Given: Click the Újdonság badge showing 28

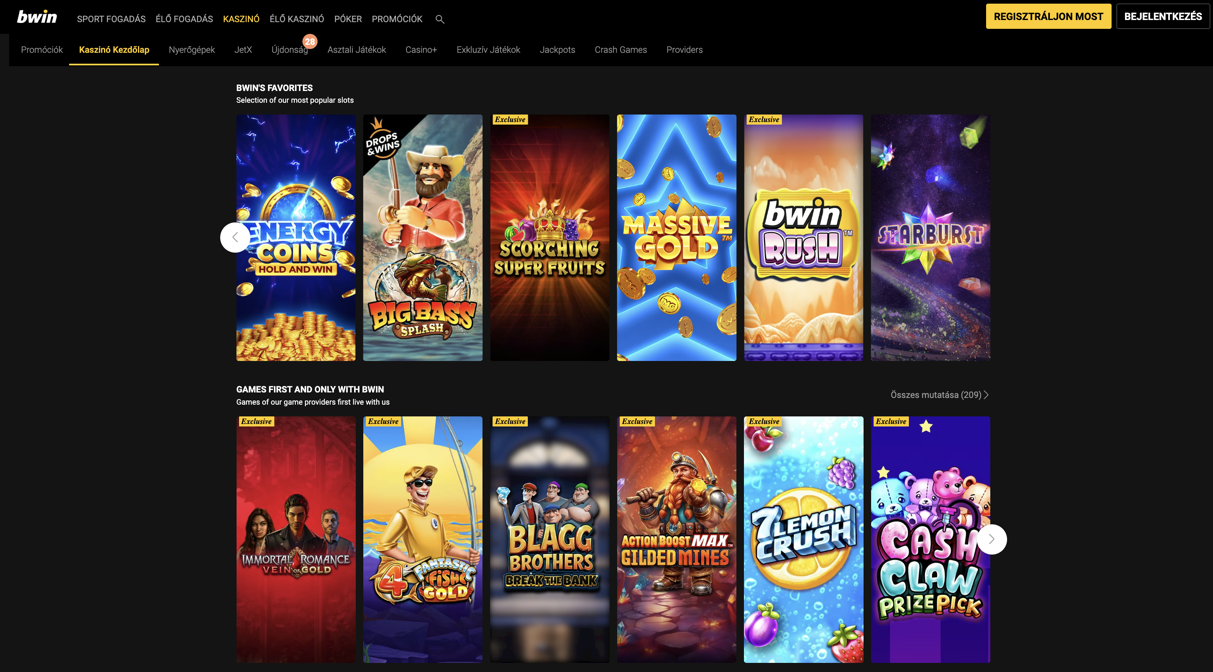Looking at the screenshot, I should (310, 42).
